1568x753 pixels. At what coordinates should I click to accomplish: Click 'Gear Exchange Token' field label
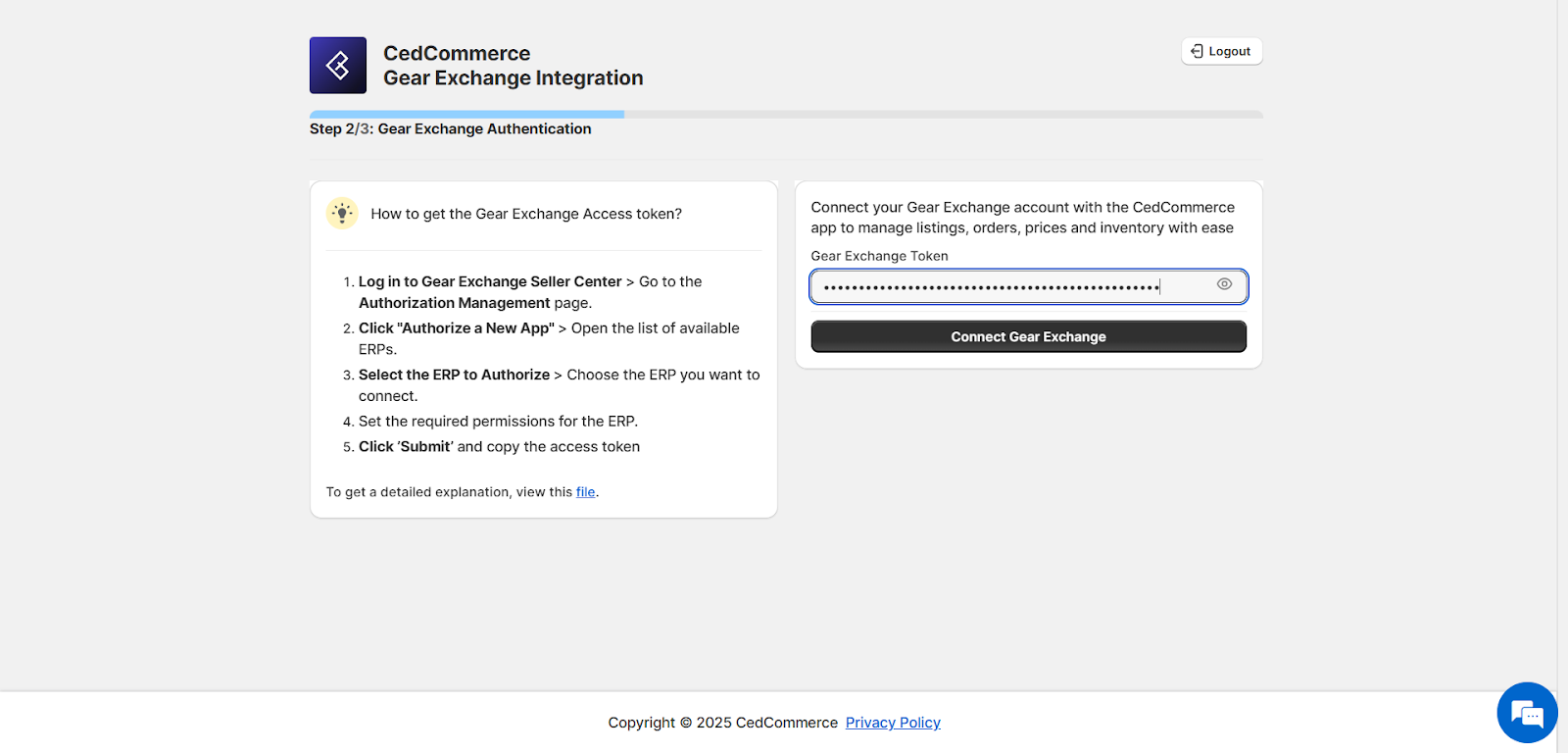879,256
